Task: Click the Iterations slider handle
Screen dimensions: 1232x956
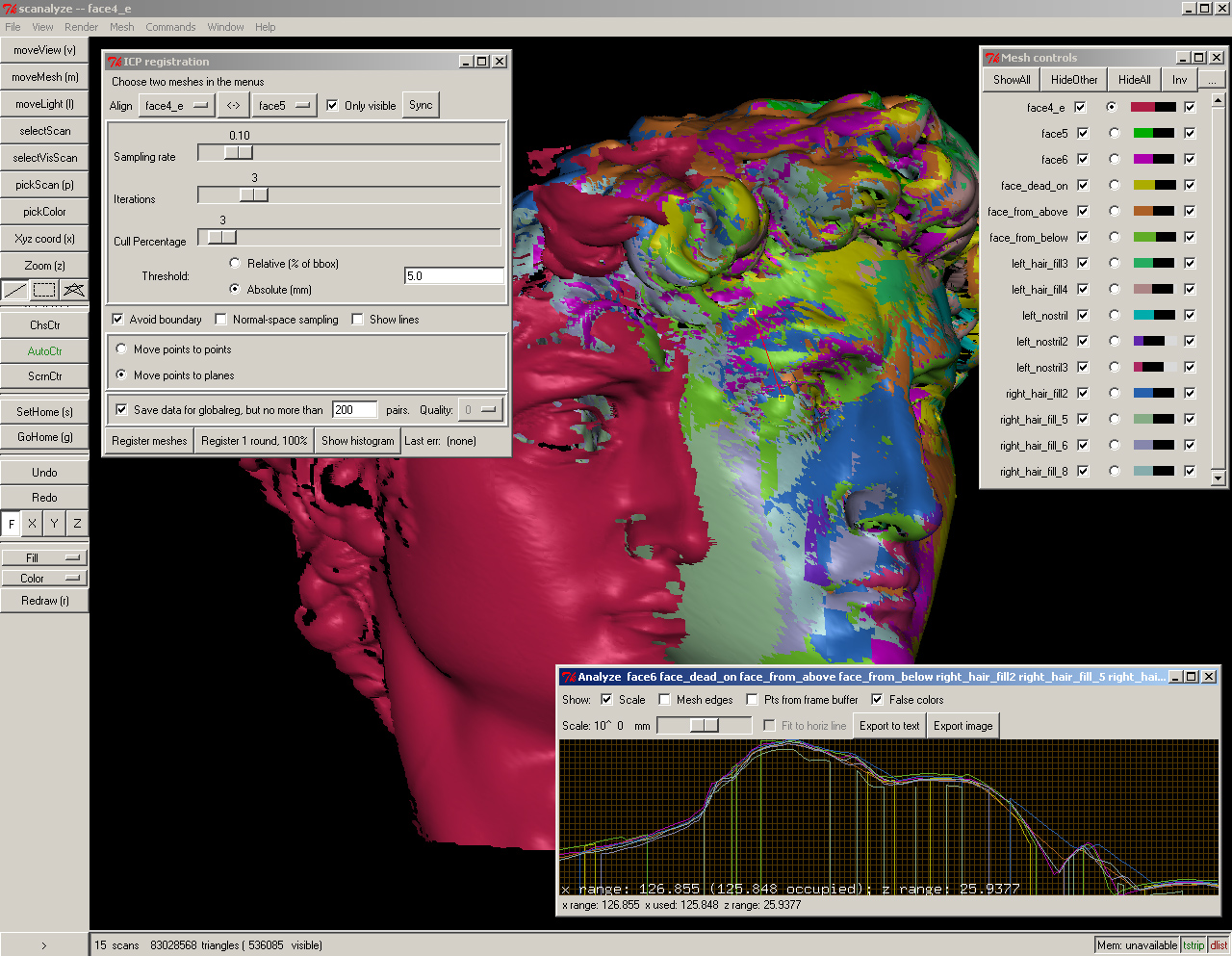Action: tap(254, 194)
